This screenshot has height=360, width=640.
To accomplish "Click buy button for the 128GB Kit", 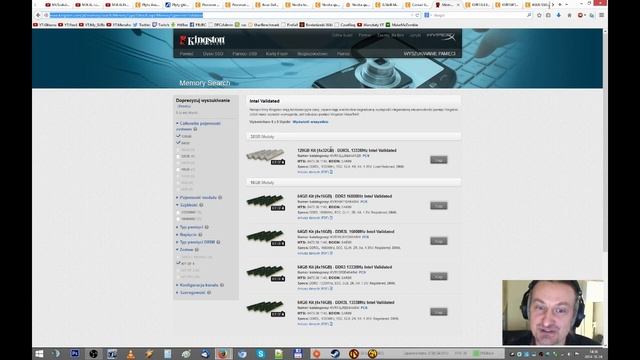I will 439,160.
